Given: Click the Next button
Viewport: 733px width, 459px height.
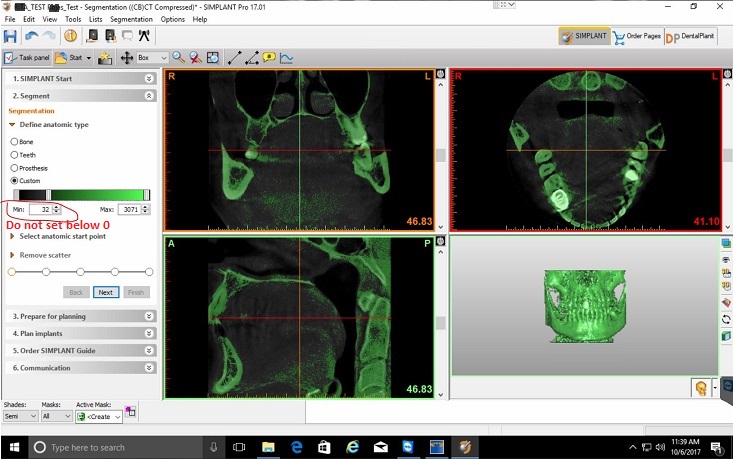Looking at the screenshot, I should [105, 292].
